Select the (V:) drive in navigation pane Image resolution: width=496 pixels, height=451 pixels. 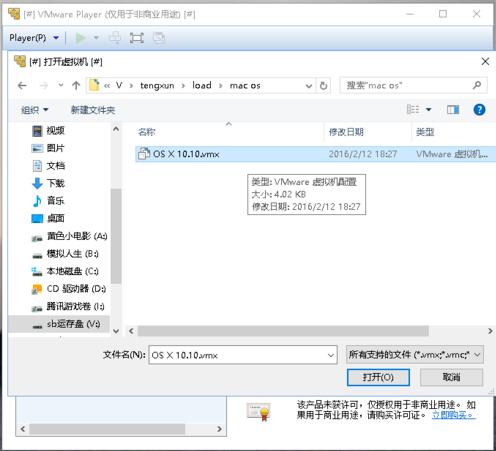[x=59, y=324]
